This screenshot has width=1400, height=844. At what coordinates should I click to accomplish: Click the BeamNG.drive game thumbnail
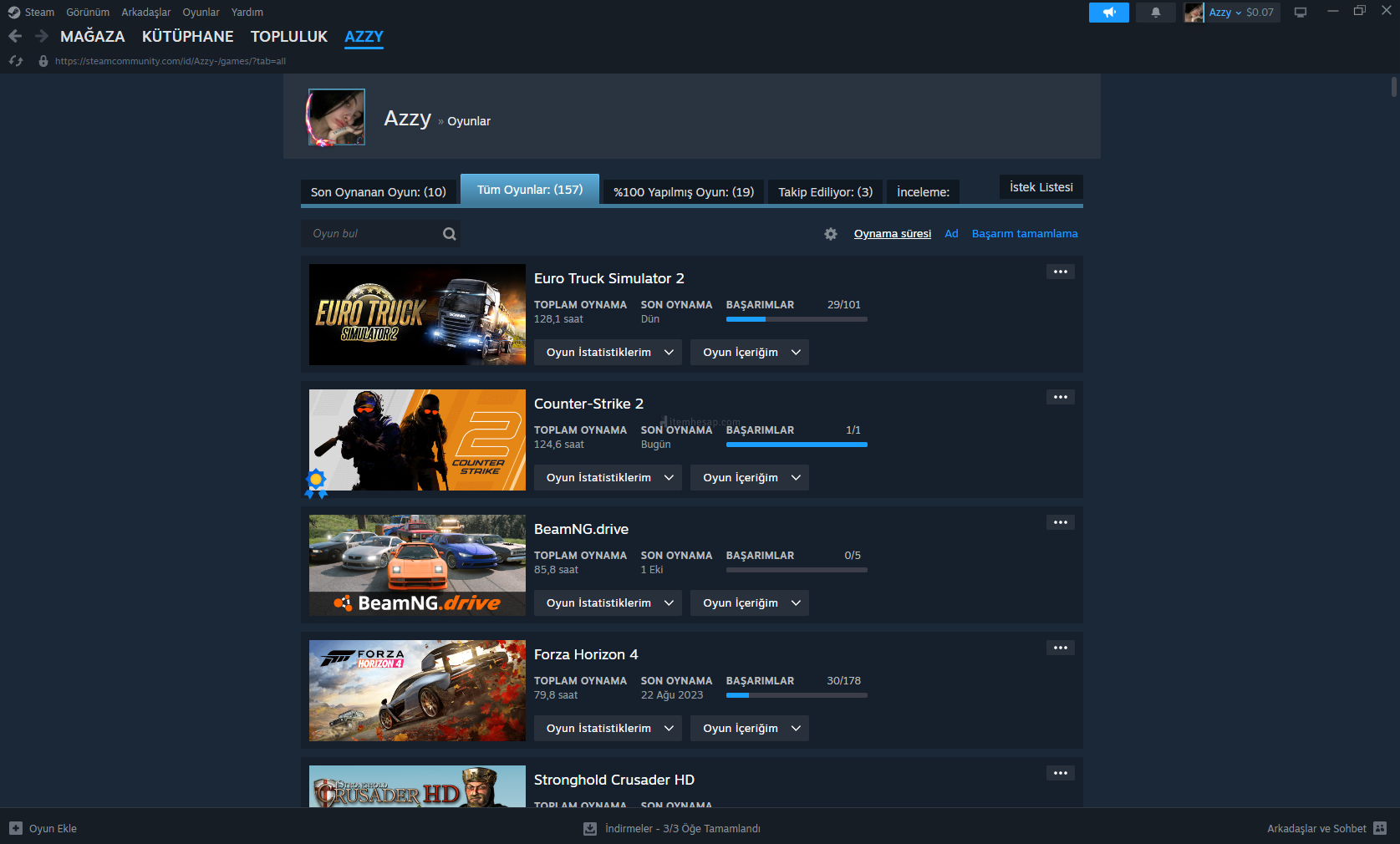pos(417,565)
